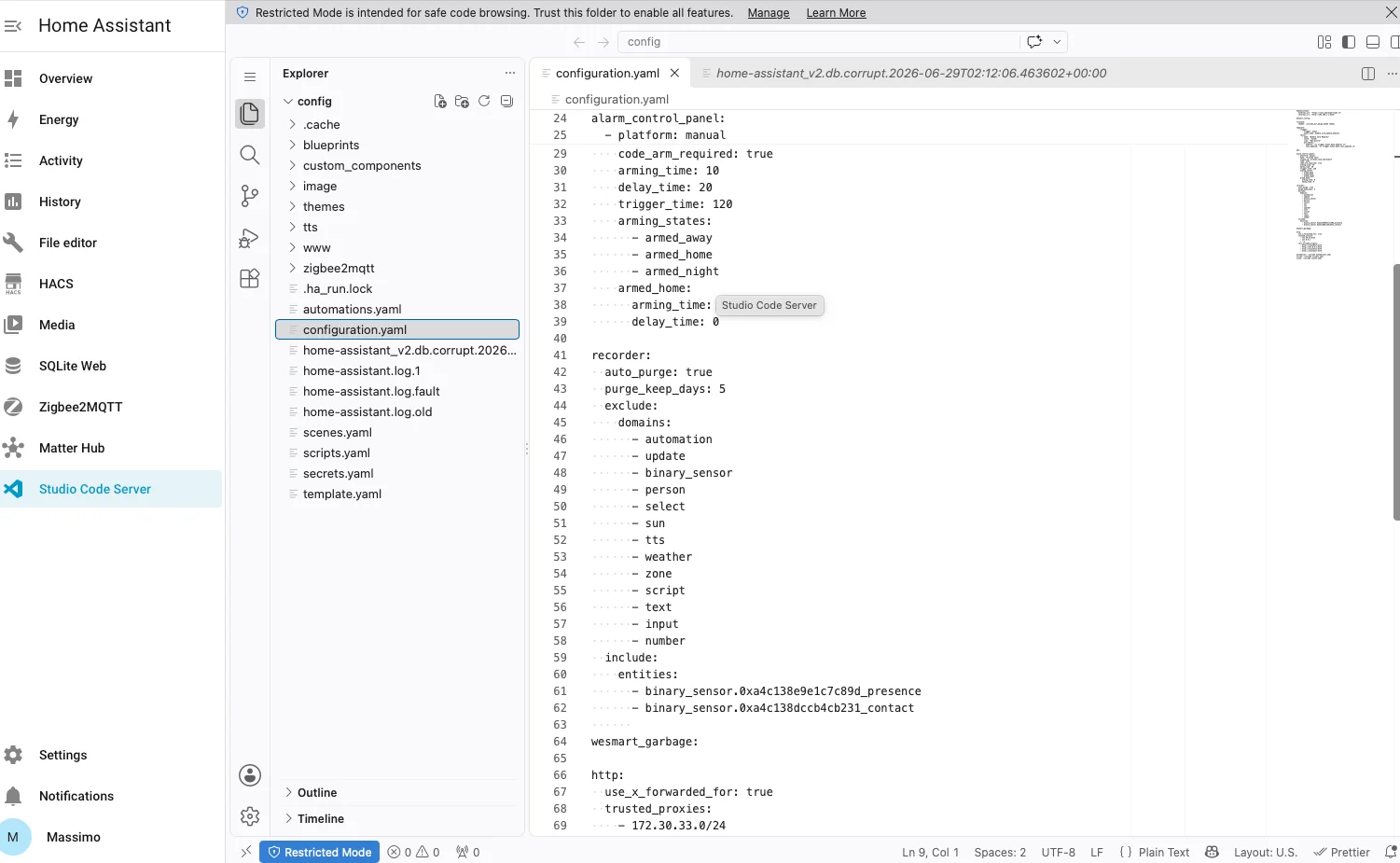The image size is (1400, 863).
Task: Expand the blueprints folder
Action: point(397,146)
